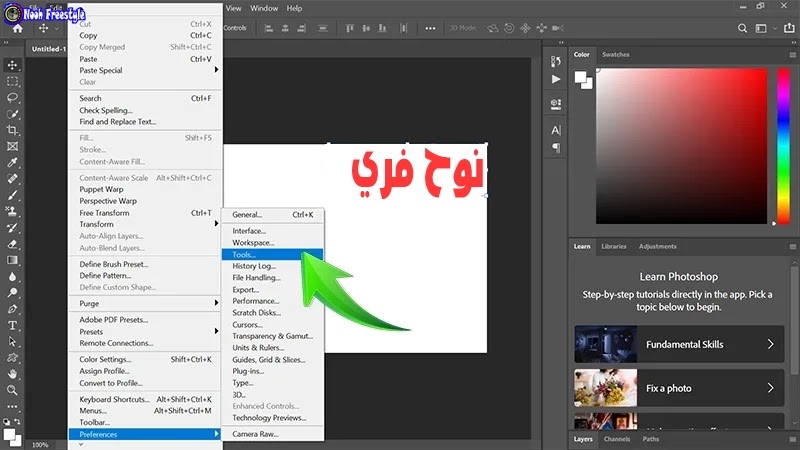
Task: Switch to the Libraries tab
Action: [614, 246]
